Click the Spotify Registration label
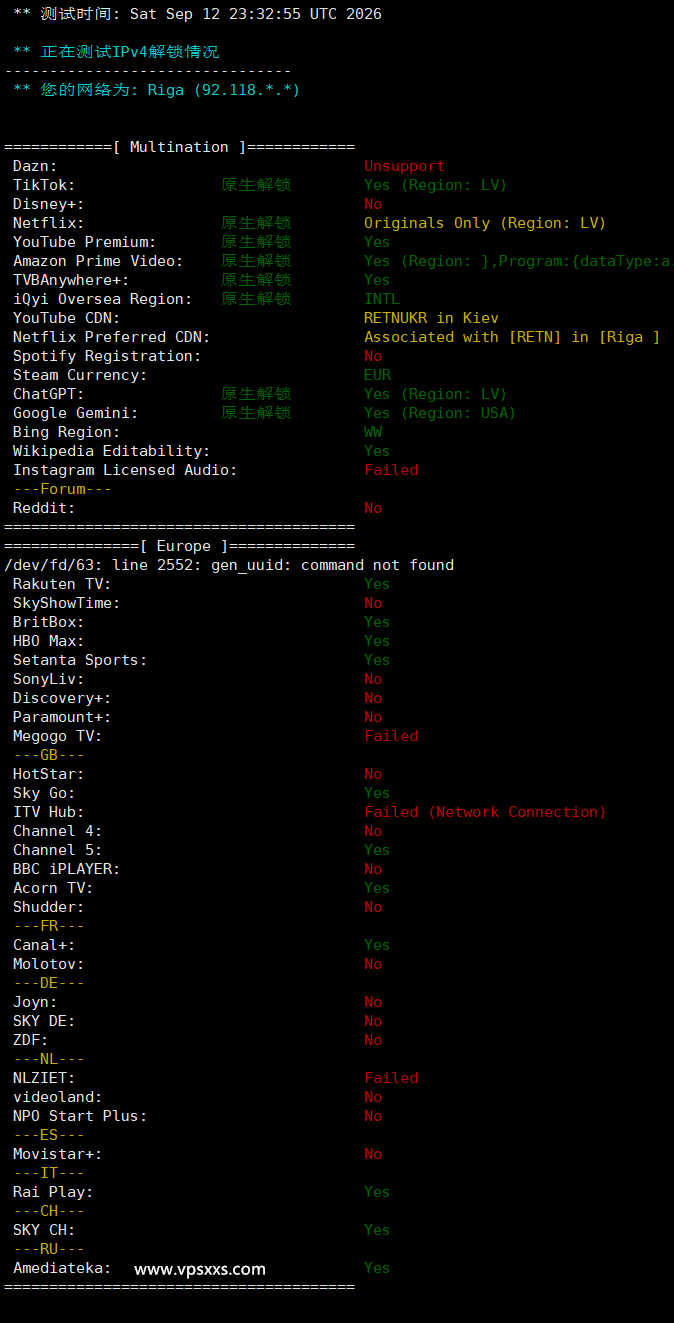674x1323 pixels. (x=107, y=356)
